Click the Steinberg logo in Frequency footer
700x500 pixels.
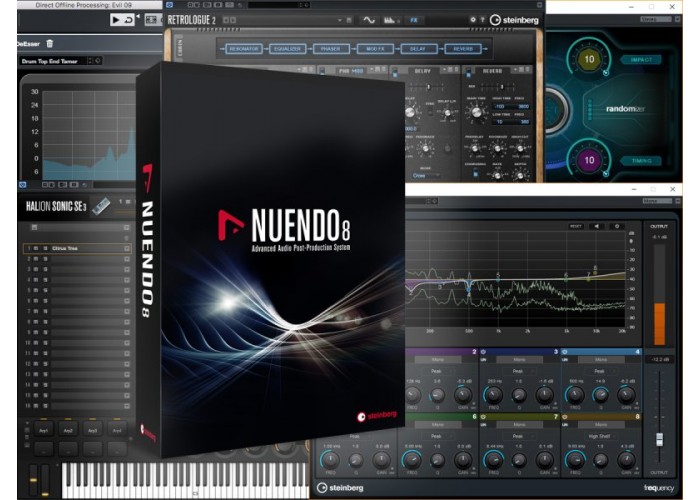pos(340,488)
